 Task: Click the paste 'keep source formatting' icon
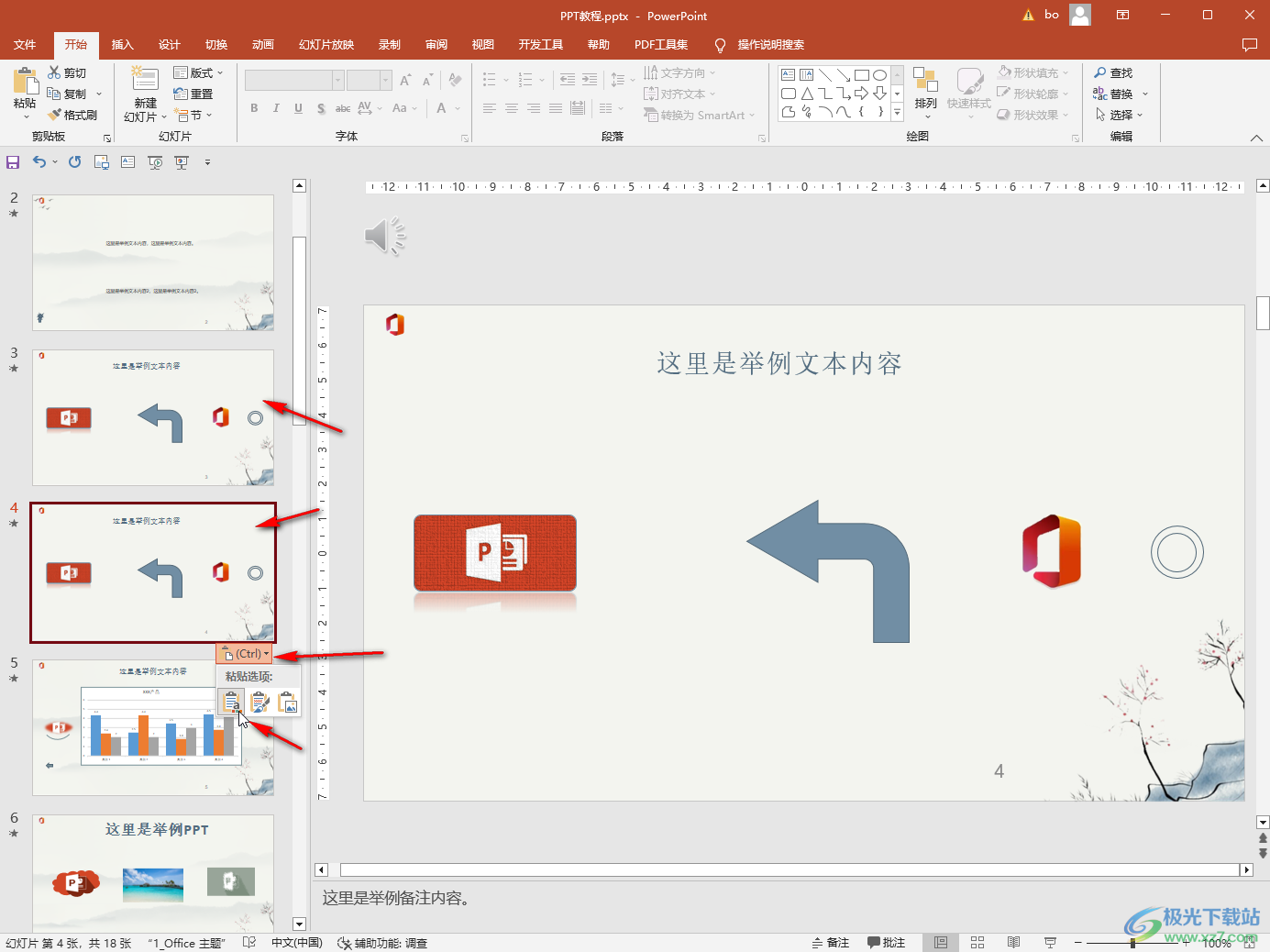pos(260,703)
